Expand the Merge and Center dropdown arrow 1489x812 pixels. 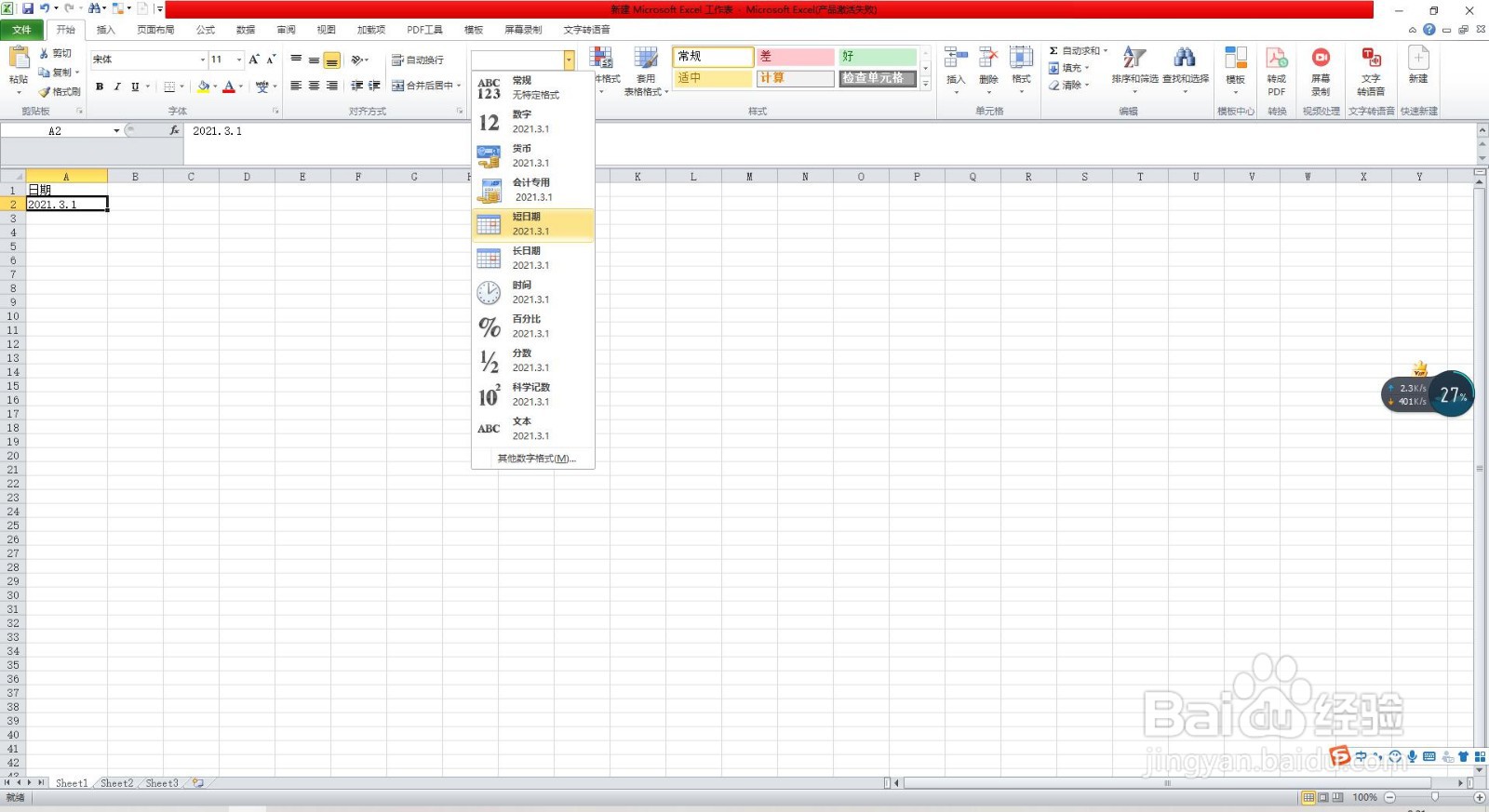[459, 86]
